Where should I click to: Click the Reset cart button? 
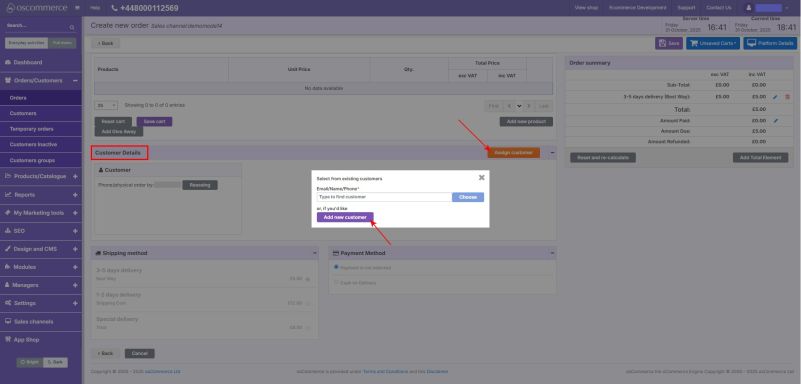(113, 122)
